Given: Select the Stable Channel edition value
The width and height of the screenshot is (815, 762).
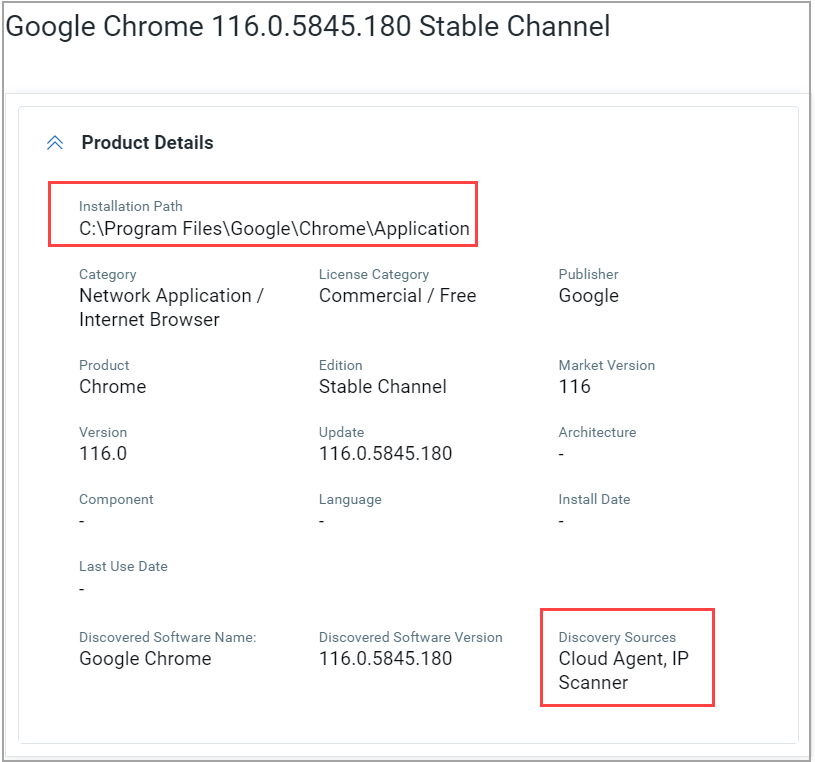Looking at the screenshot, I should tap(383, 387).
